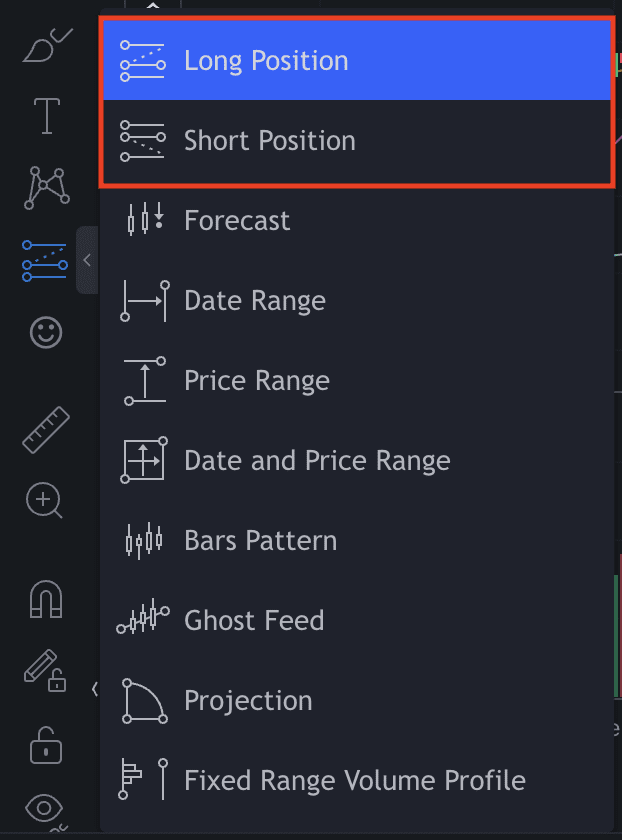This screenshot has height=840, width=622.
Task: Select the Text tool
Action: (46, 116)
